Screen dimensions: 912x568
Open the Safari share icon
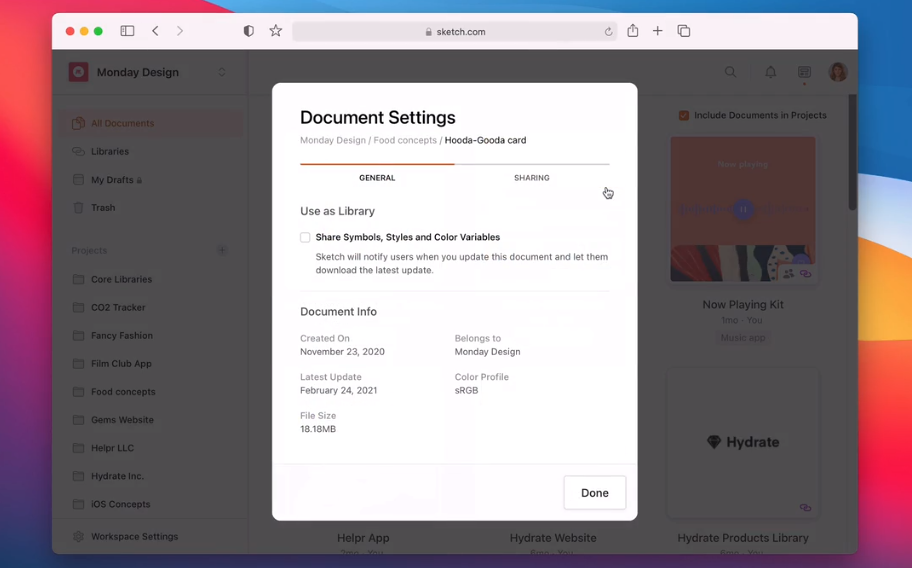coord(633,30)
